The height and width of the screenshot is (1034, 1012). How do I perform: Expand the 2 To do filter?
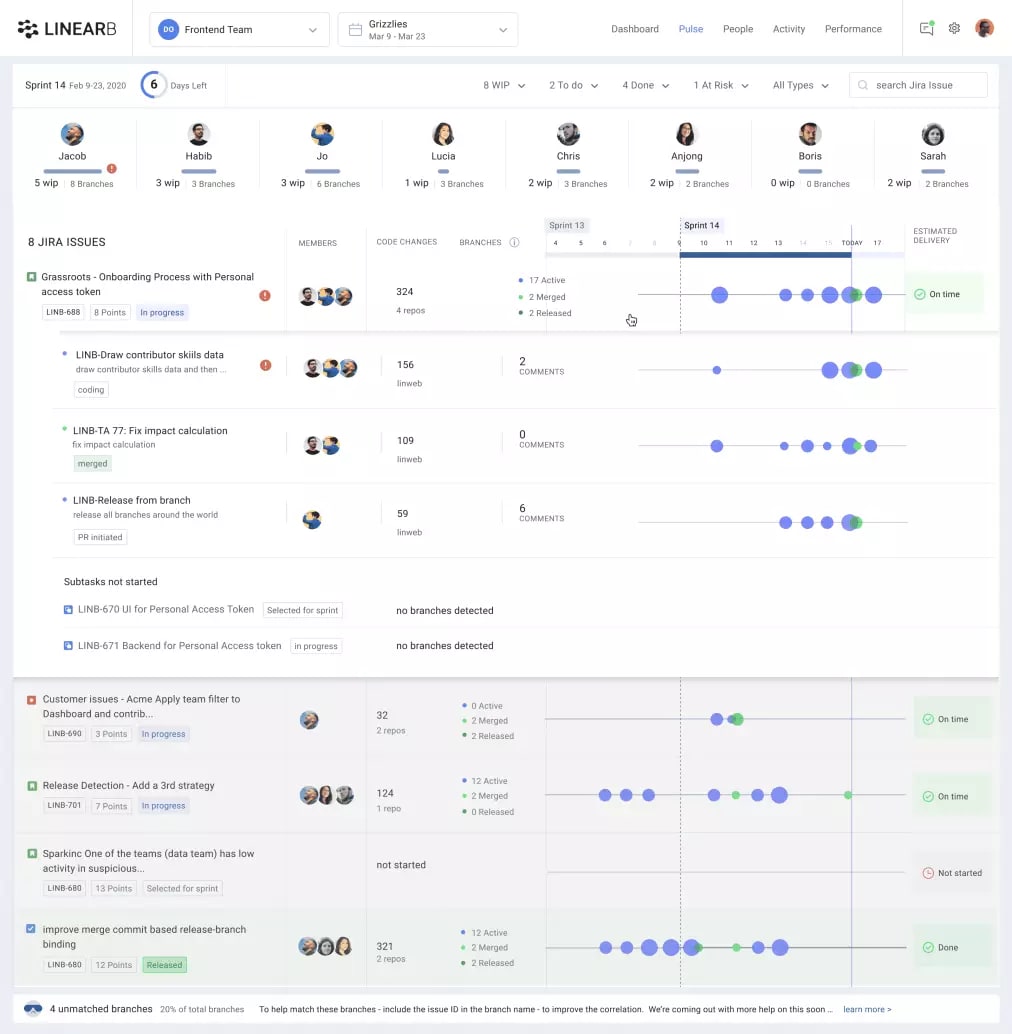[574, 85]
